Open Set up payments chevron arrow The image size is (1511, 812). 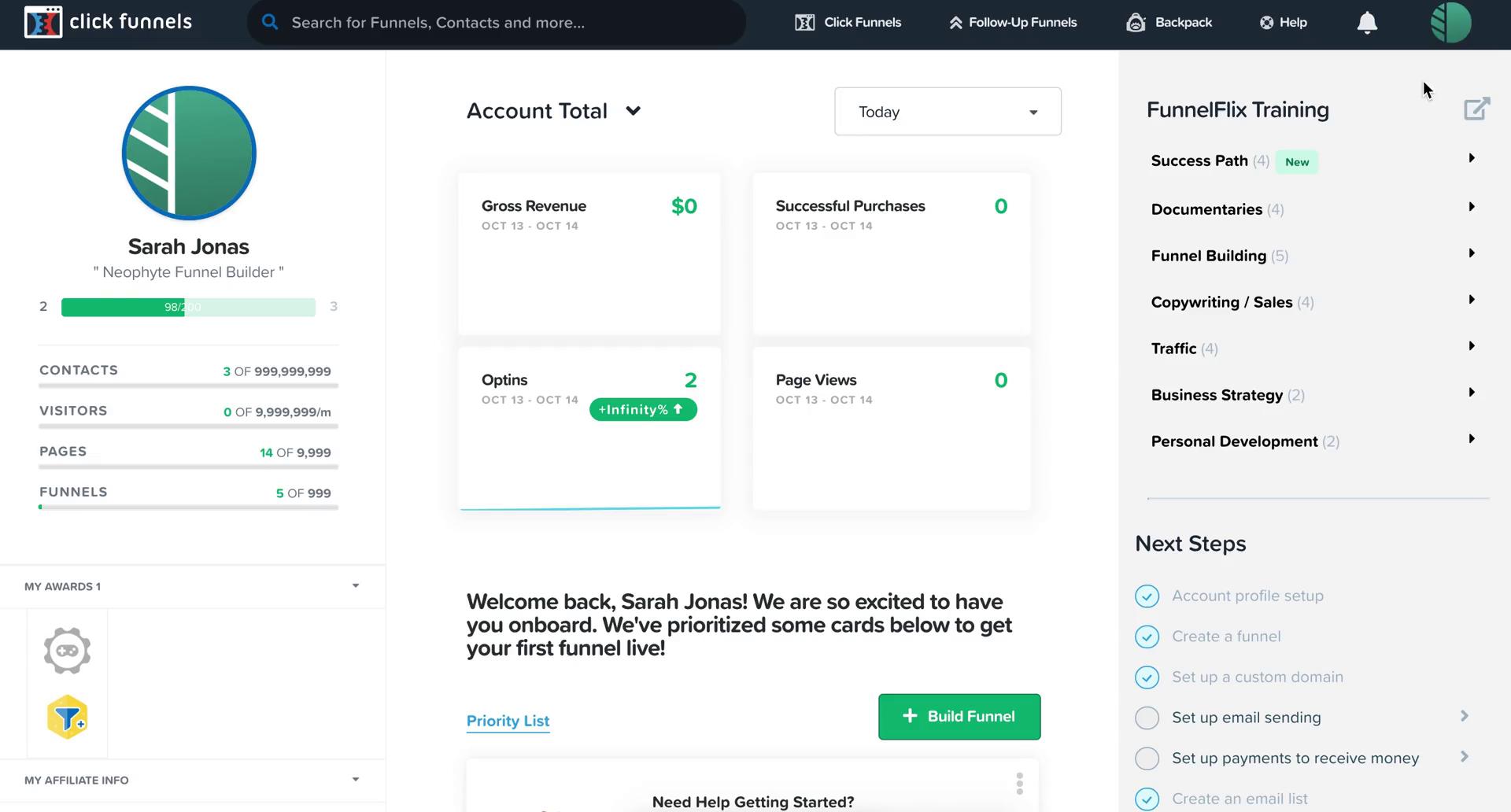1465,757
